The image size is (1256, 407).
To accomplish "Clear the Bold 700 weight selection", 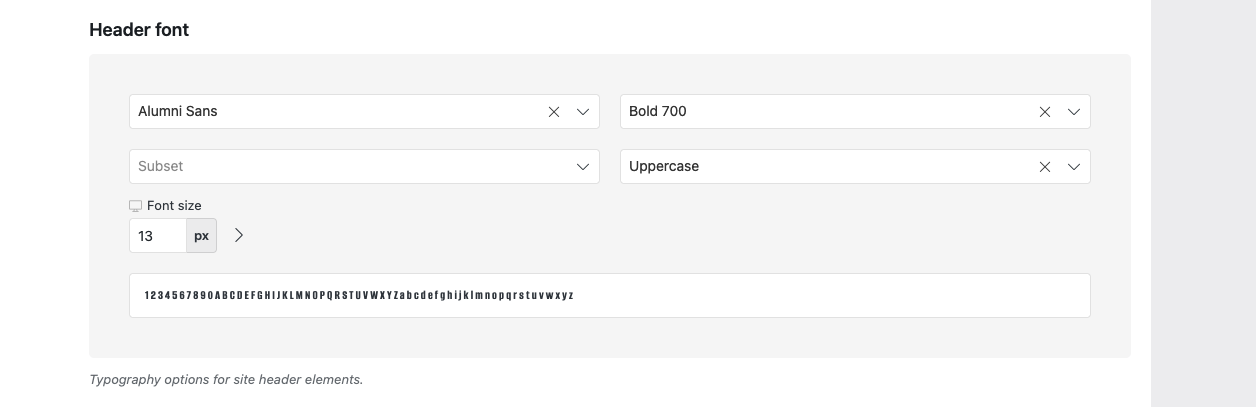I will 1045,112.
